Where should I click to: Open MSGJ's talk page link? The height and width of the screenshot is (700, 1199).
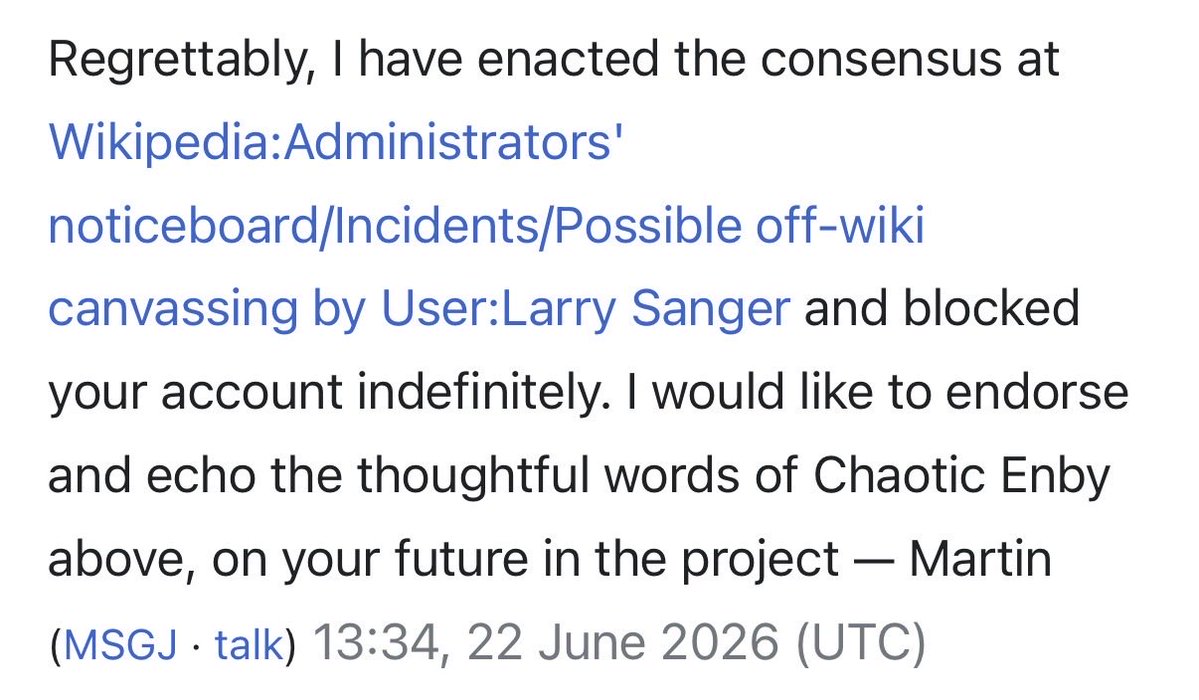click(x=249, y=644)
